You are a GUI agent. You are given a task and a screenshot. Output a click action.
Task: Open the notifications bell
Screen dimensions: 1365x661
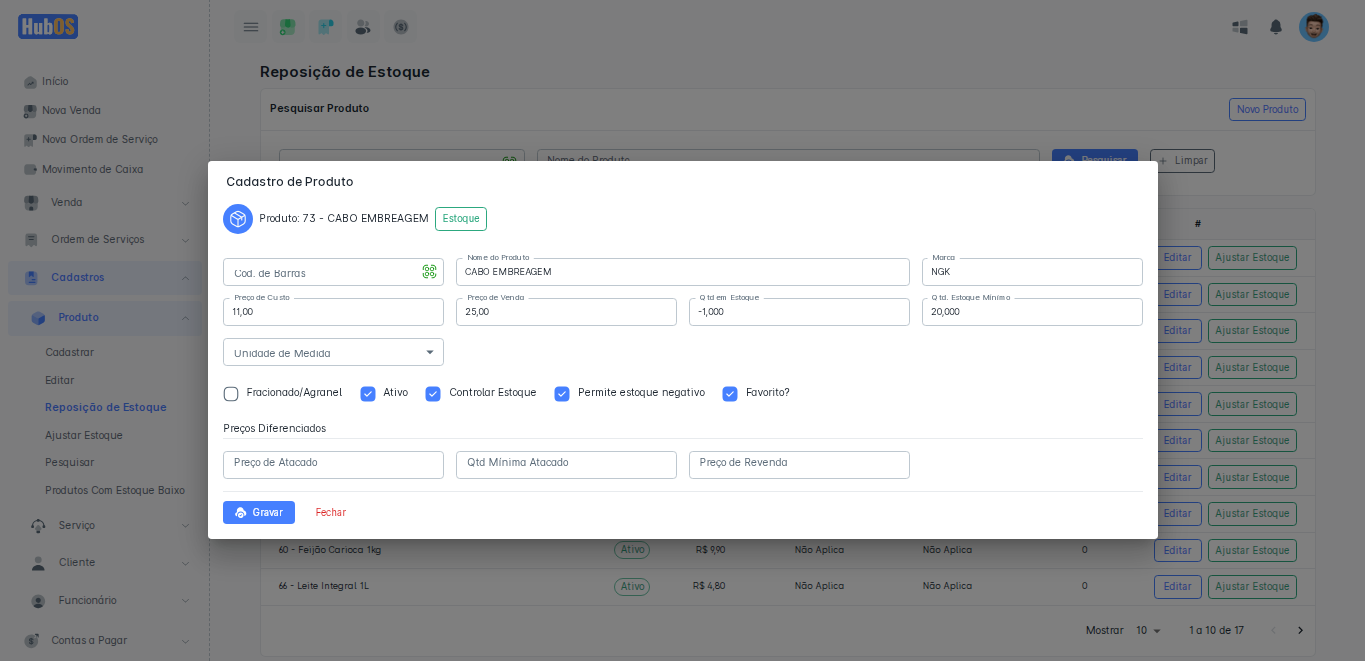pyautogui.click(x=1276, y=27)
